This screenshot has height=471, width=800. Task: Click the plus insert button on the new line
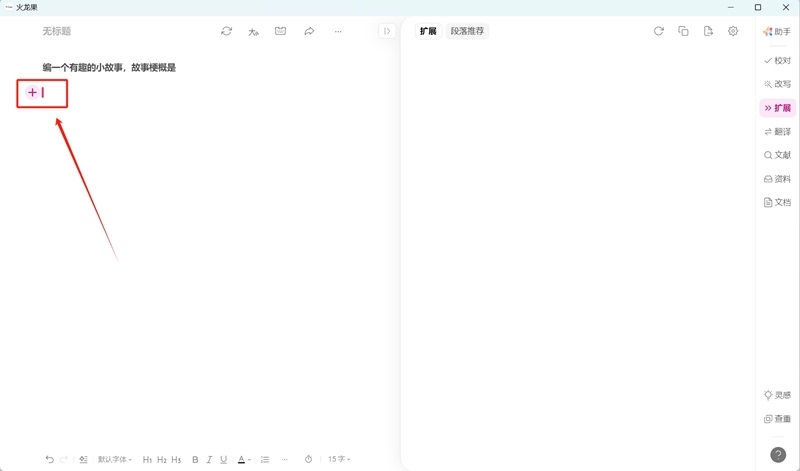[x=32, y=92]
